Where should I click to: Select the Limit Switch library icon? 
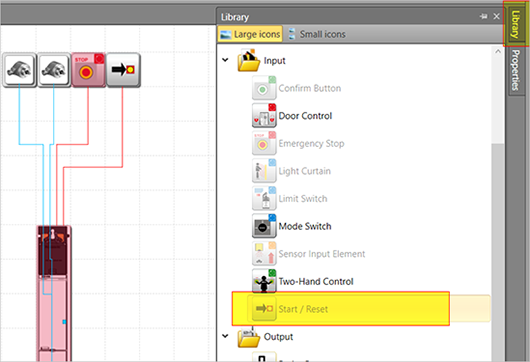[x=264, y=198]
